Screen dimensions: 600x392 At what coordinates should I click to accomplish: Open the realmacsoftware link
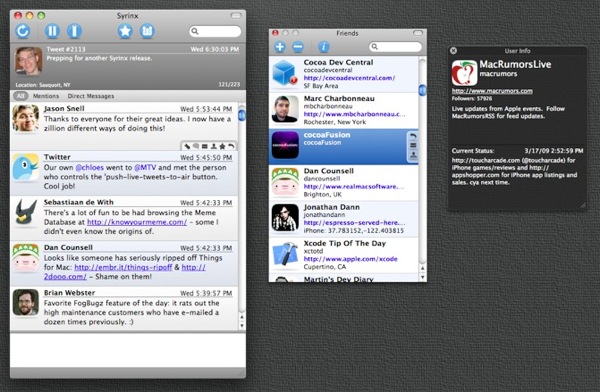[x=353, y=186]
